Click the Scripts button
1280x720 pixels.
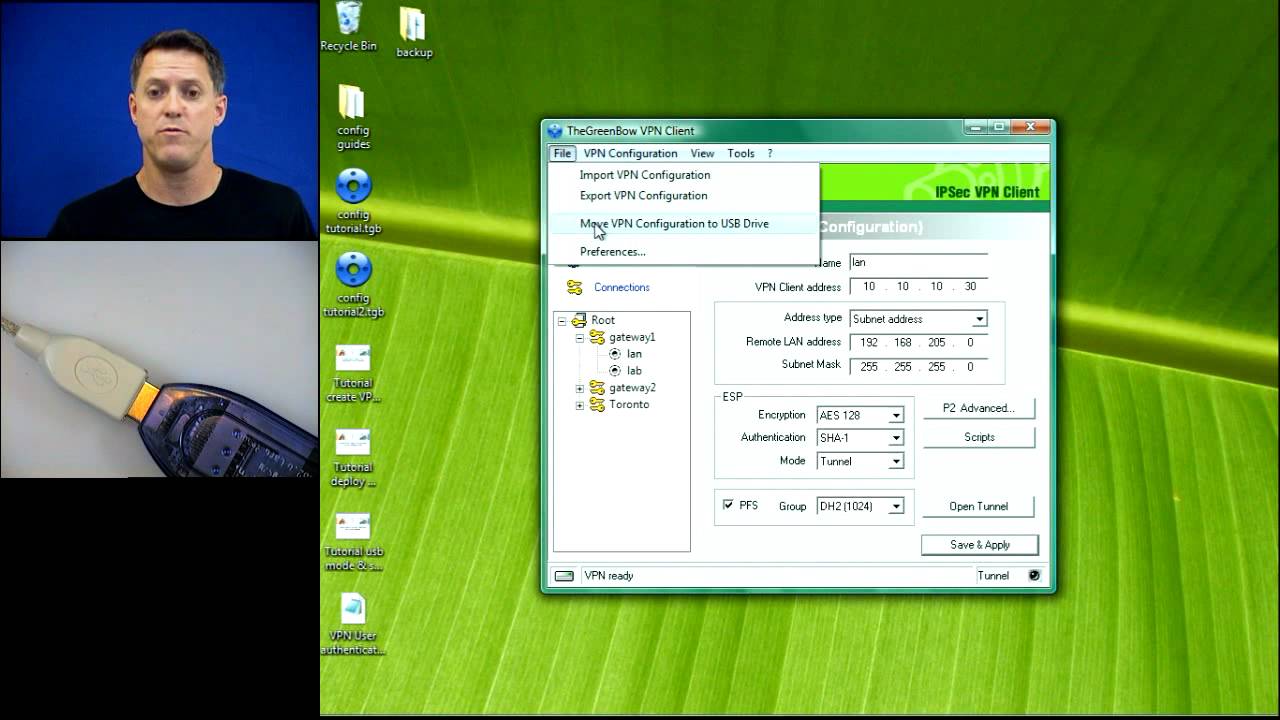point(978,437)
